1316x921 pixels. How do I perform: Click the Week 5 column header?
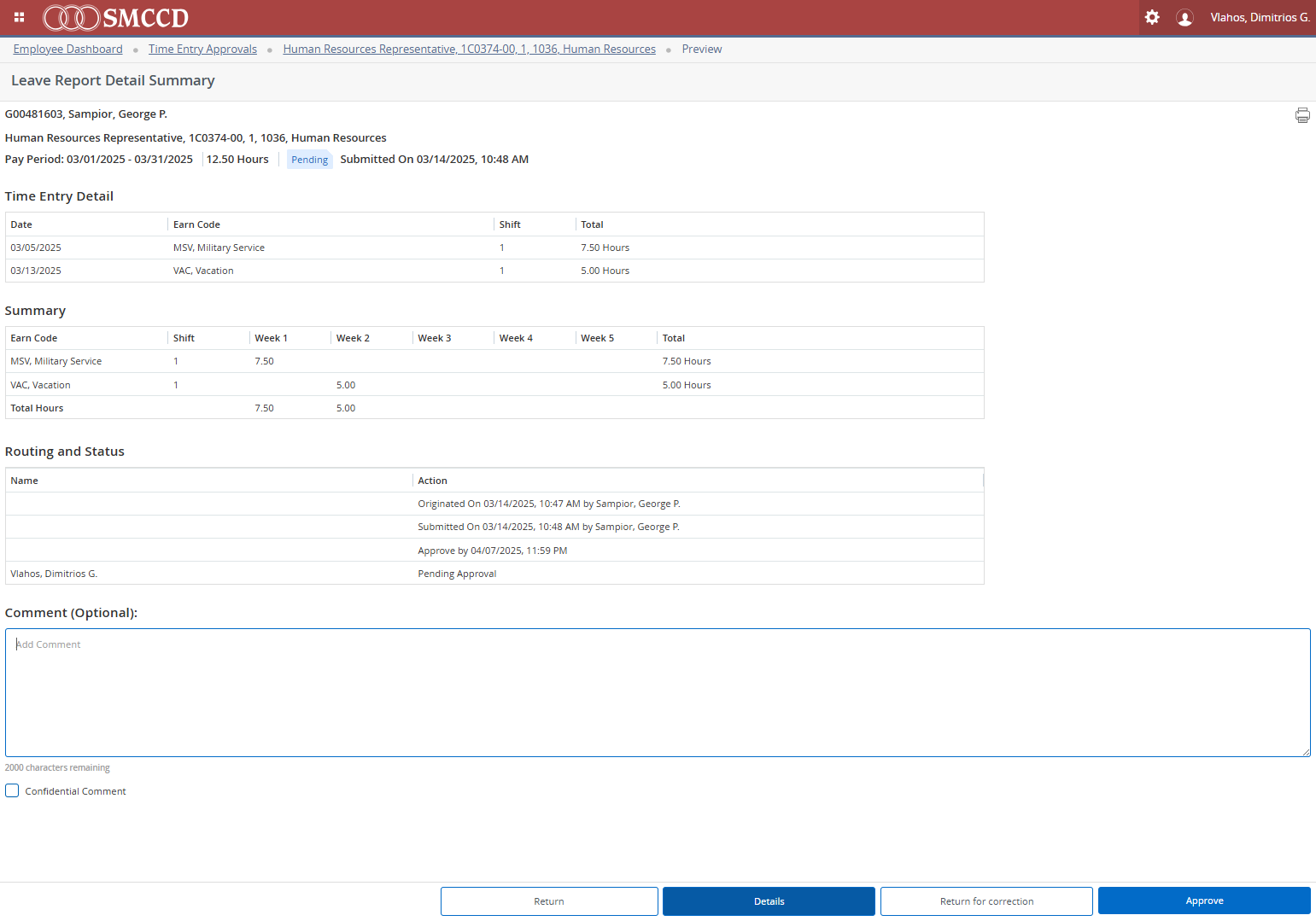click(597, 338)
